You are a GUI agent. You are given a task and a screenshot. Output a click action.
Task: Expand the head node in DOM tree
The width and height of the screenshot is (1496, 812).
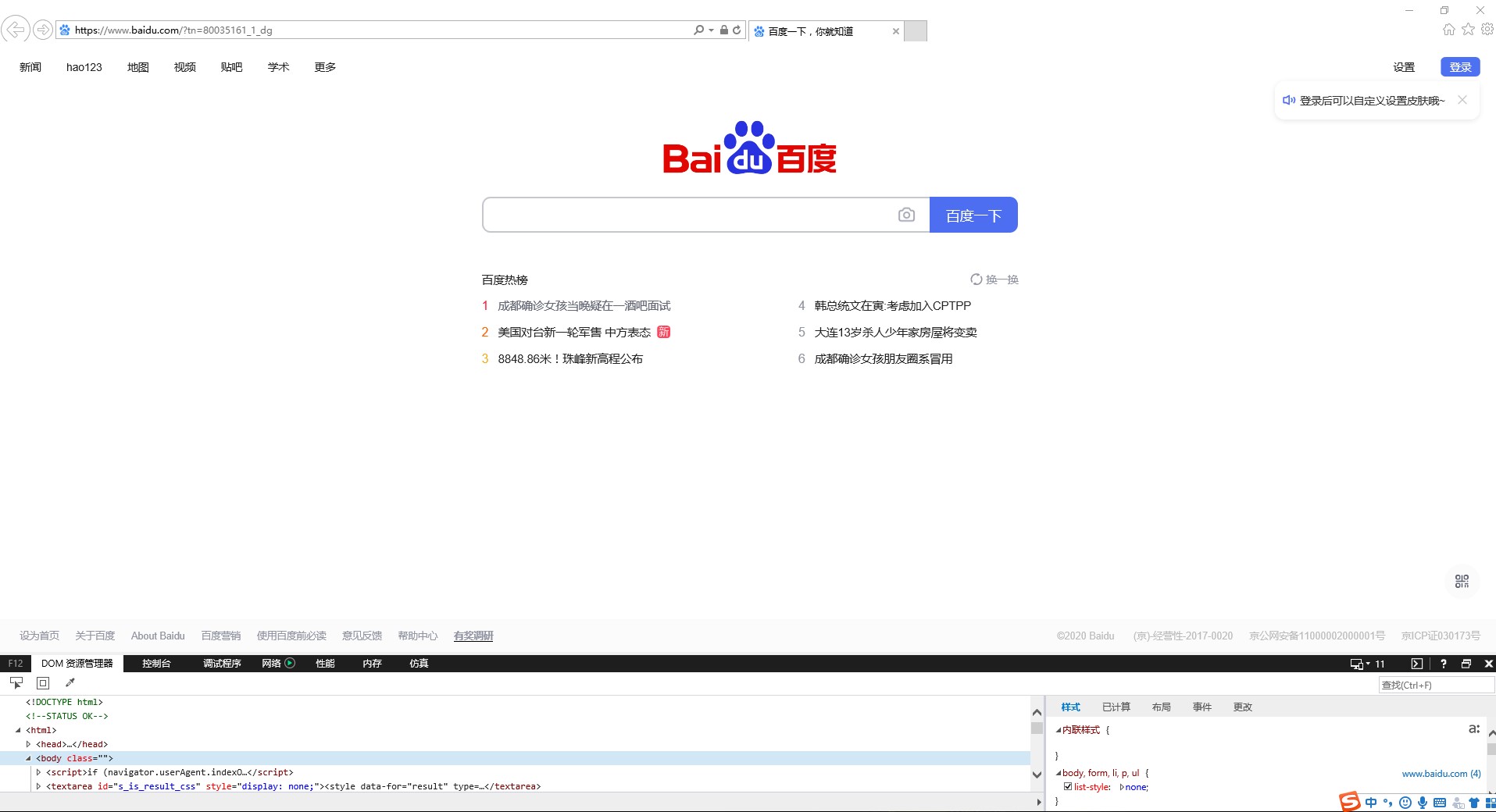click(x=28, y=744)
